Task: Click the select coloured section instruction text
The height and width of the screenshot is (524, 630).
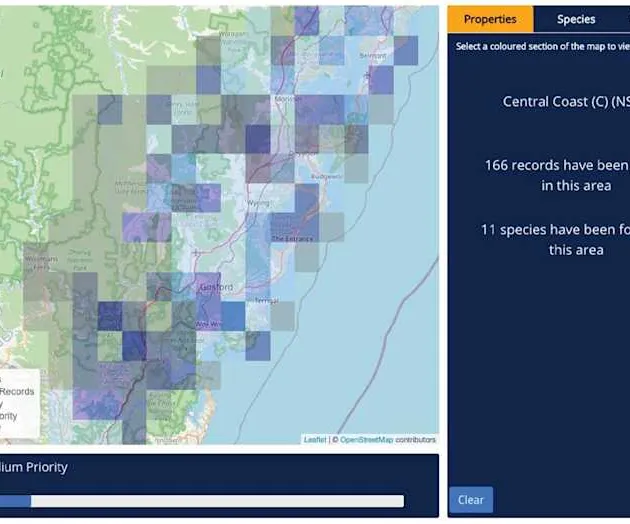Action: coord(542,46)
